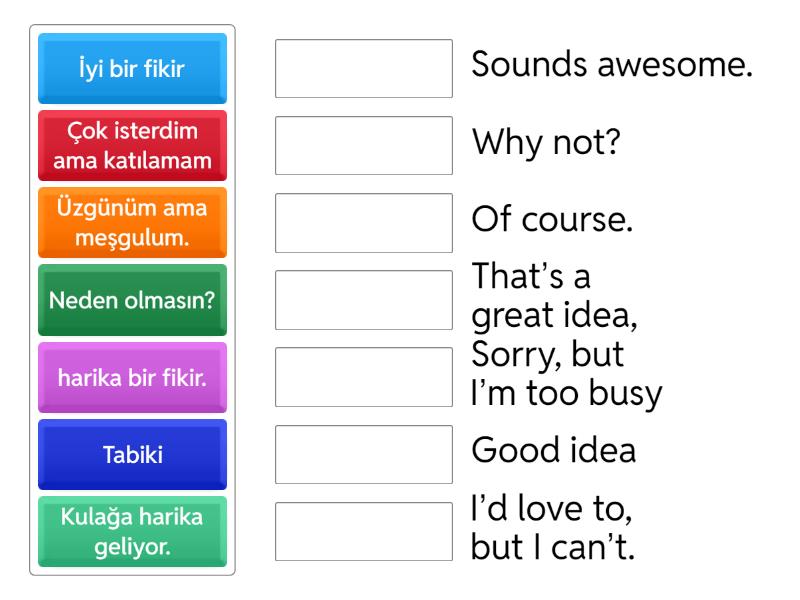Image resolution: width=800 pixels, height=600 pixels.
Task: Select the 'harika bir fikir.' tile
Action: click(x=132, y=377)
